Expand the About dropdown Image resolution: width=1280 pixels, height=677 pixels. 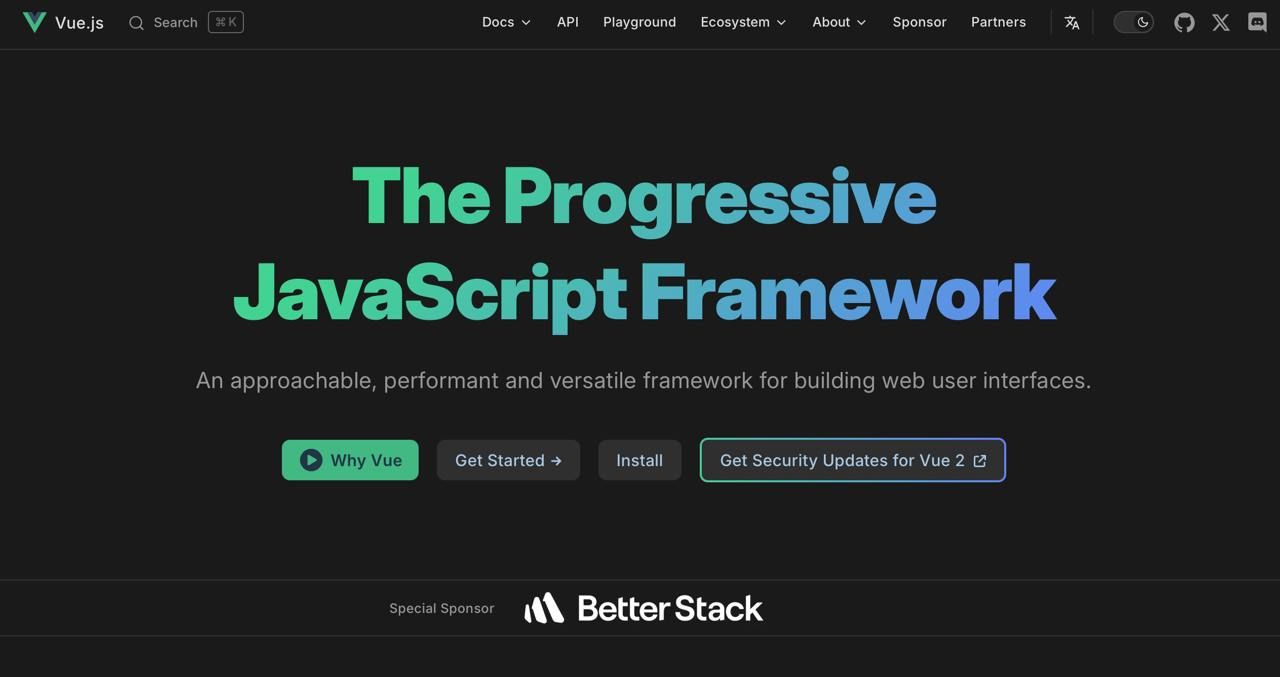(x=839, y=22)
